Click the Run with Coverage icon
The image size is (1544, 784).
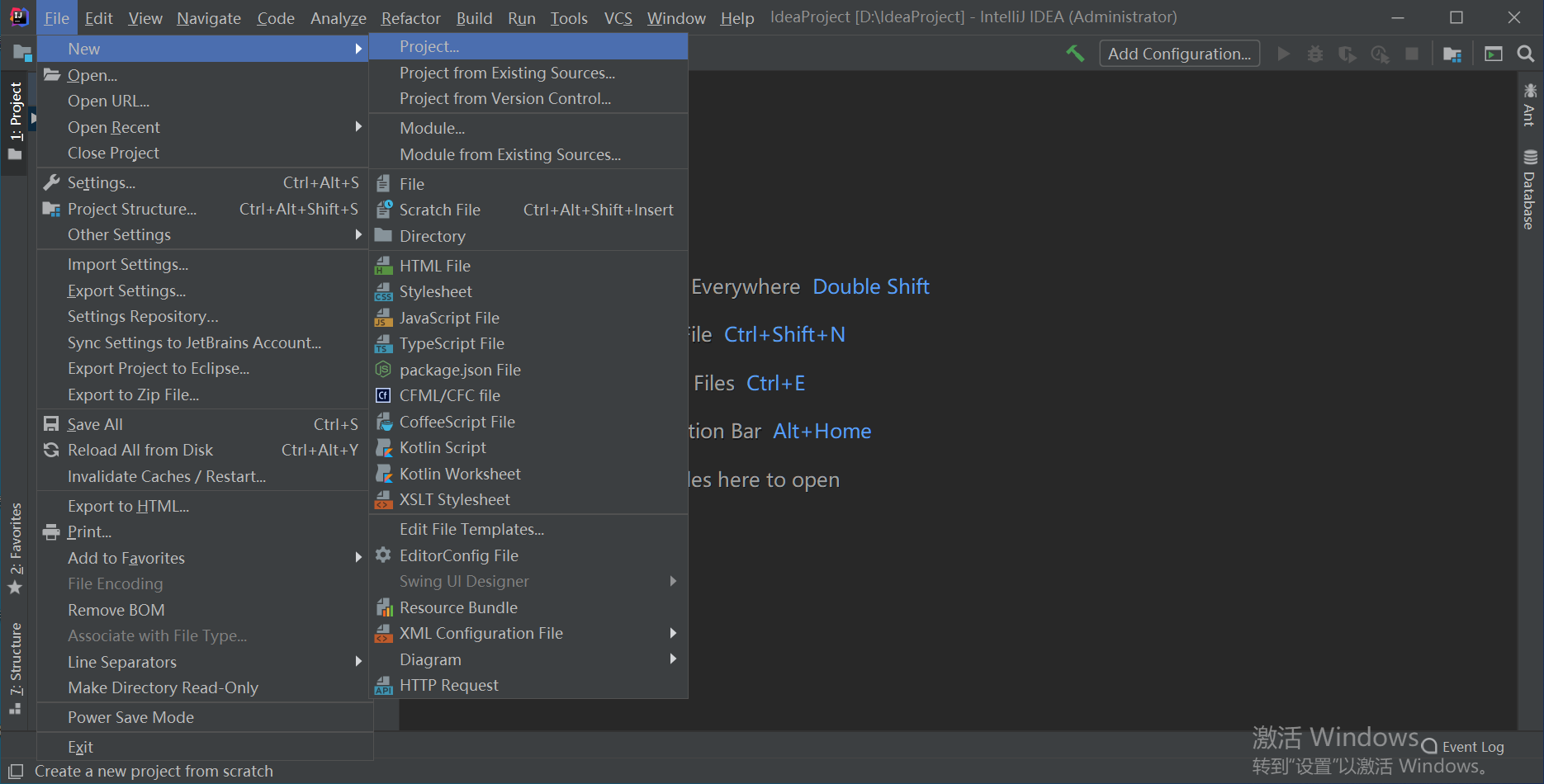click(x=1347, y=54)
